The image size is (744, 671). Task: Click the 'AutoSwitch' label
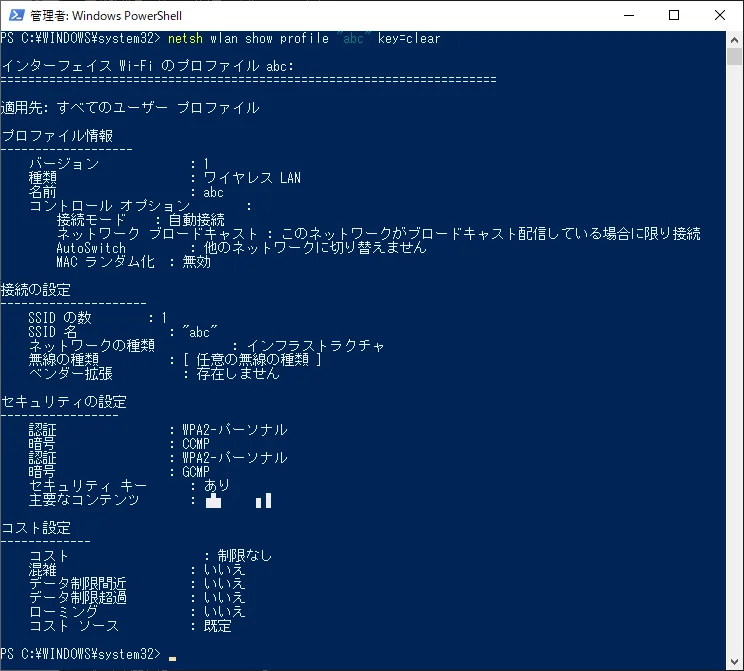point(91,248)
